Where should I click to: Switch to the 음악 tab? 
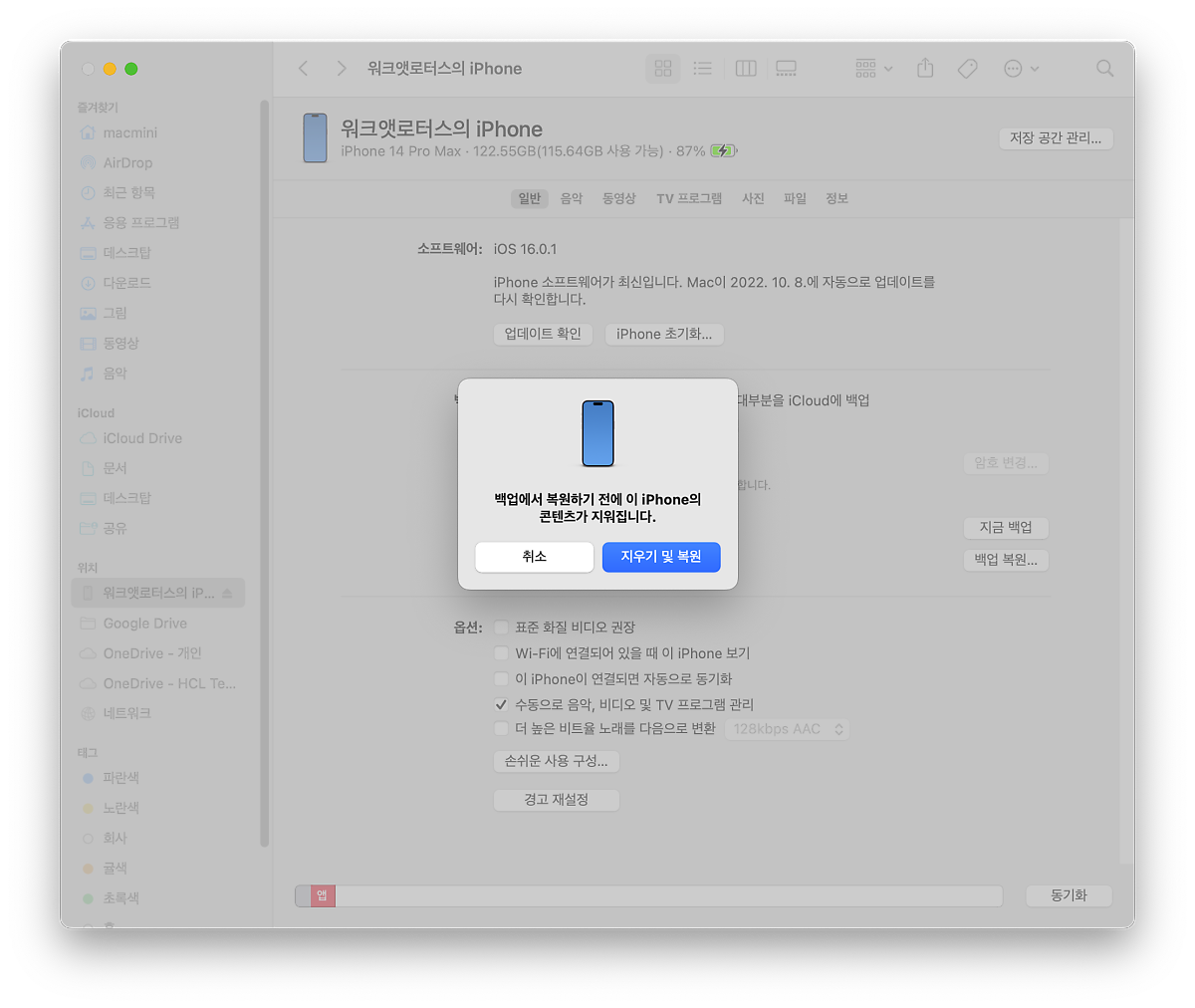point(572,198)
